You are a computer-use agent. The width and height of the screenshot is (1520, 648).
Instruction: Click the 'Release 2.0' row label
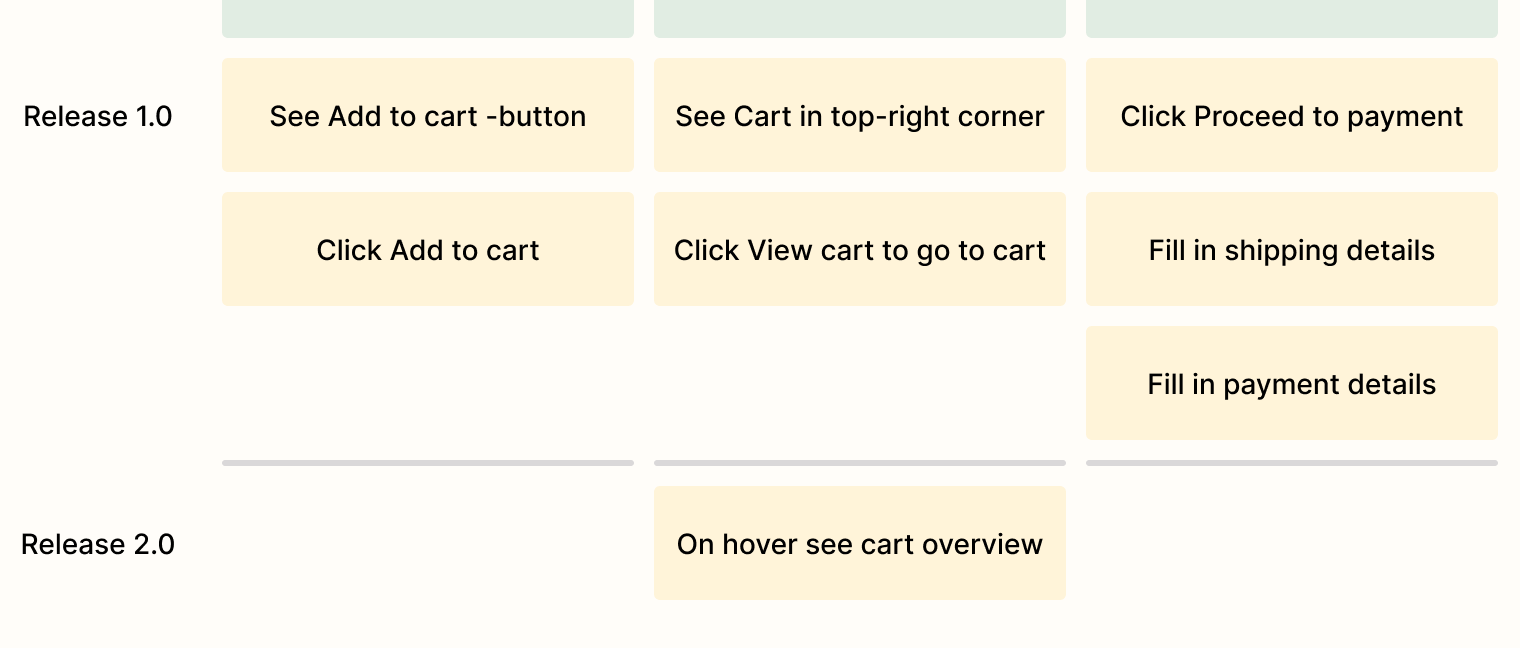point(98,544)
